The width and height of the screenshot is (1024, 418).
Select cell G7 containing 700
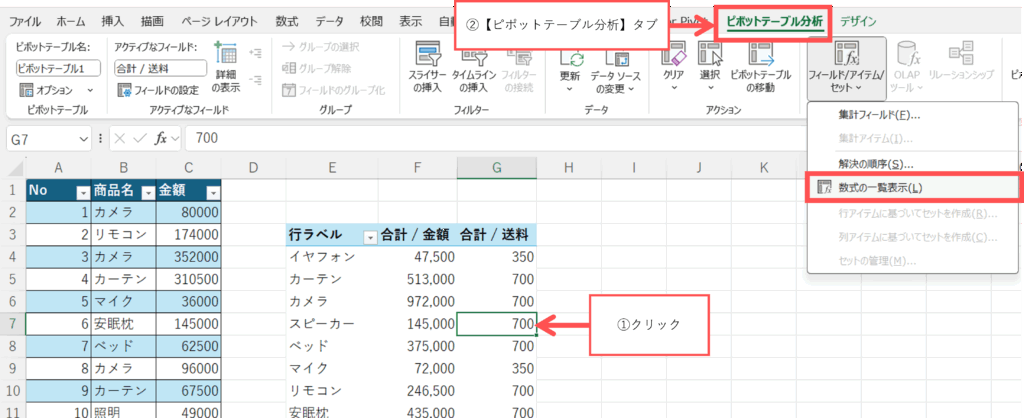coord(496,323)
